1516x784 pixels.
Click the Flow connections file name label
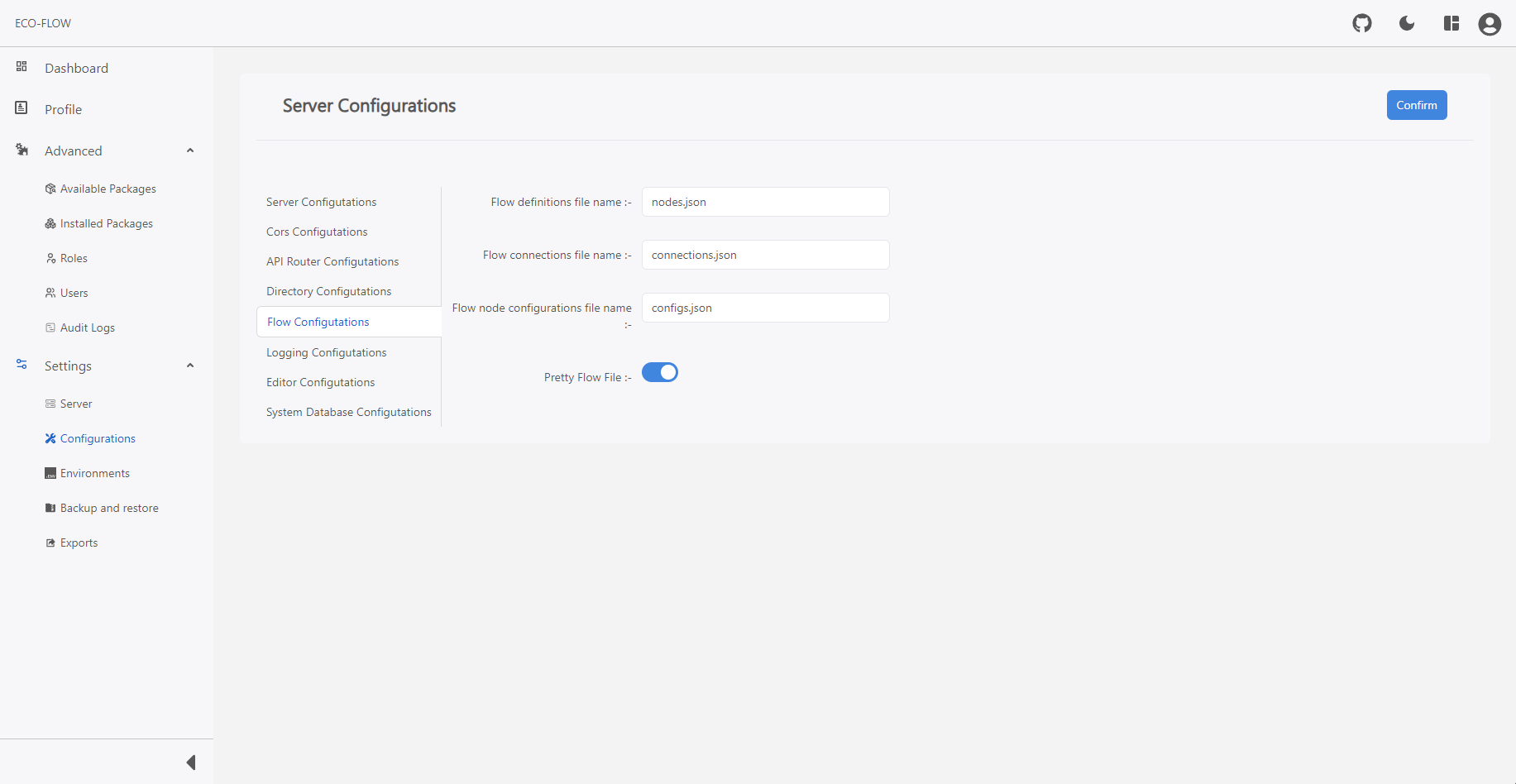557,255
